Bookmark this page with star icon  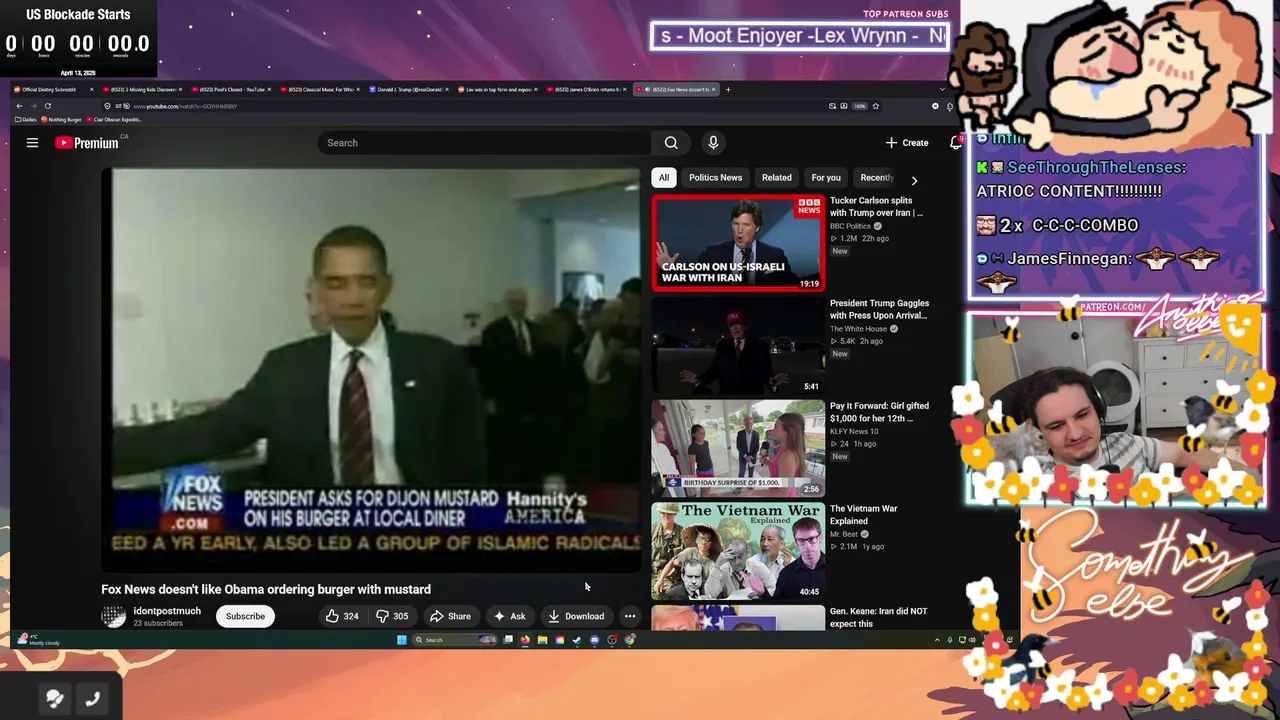pyautogui.click(x=875, y=106)
